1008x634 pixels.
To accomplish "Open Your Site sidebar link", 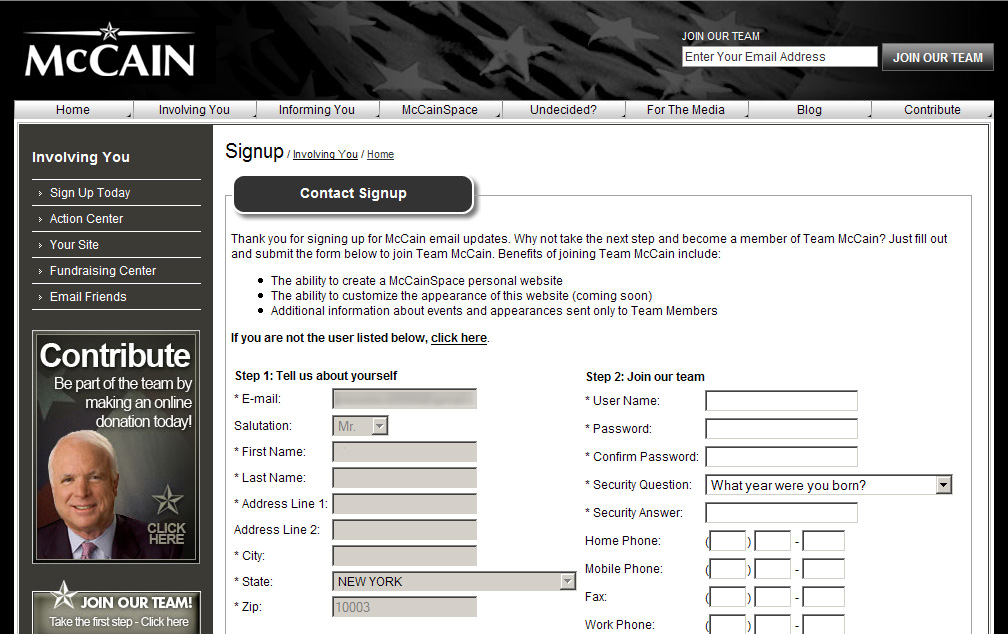I will coord(75,245).
